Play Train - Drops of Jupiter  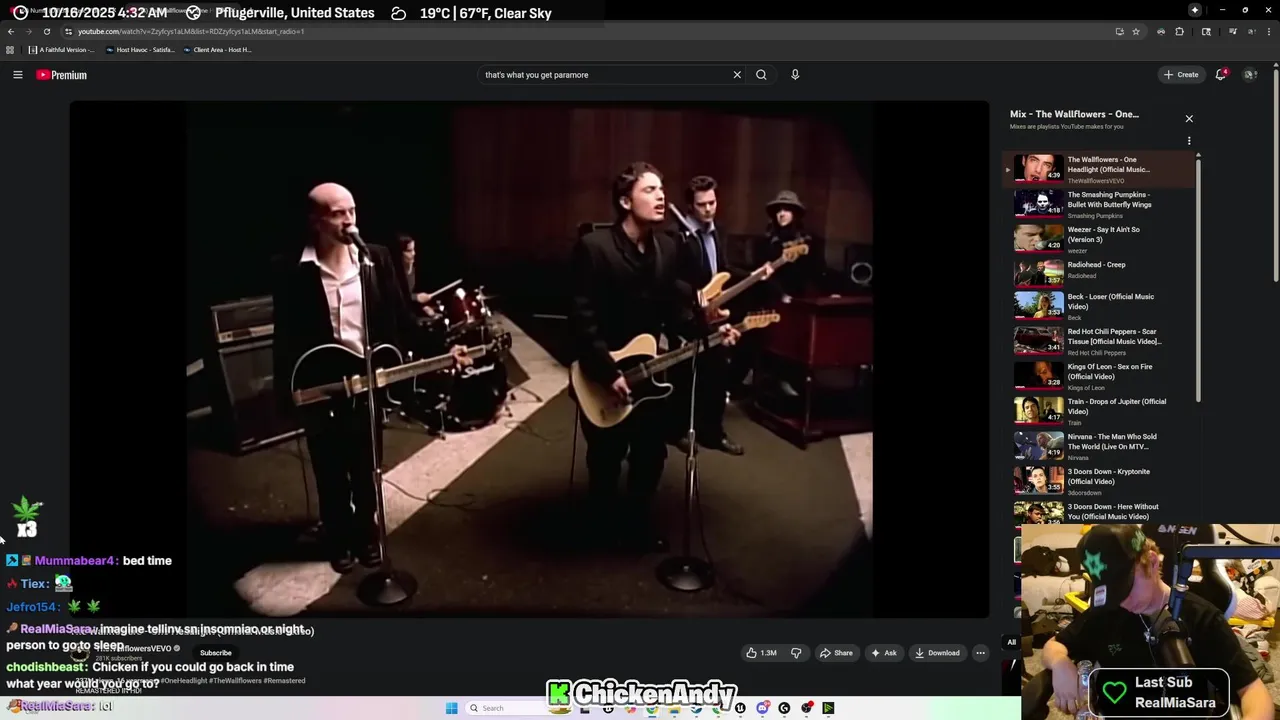(x=1100, y=411)
